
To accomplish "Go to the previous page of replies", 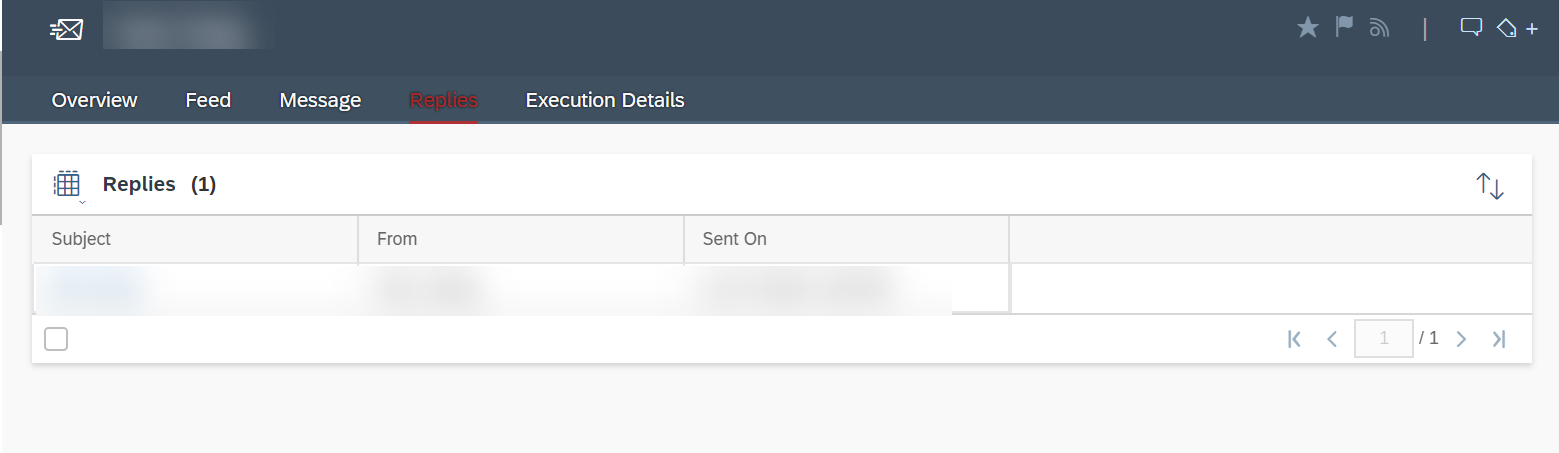I will coord(1331,339).
